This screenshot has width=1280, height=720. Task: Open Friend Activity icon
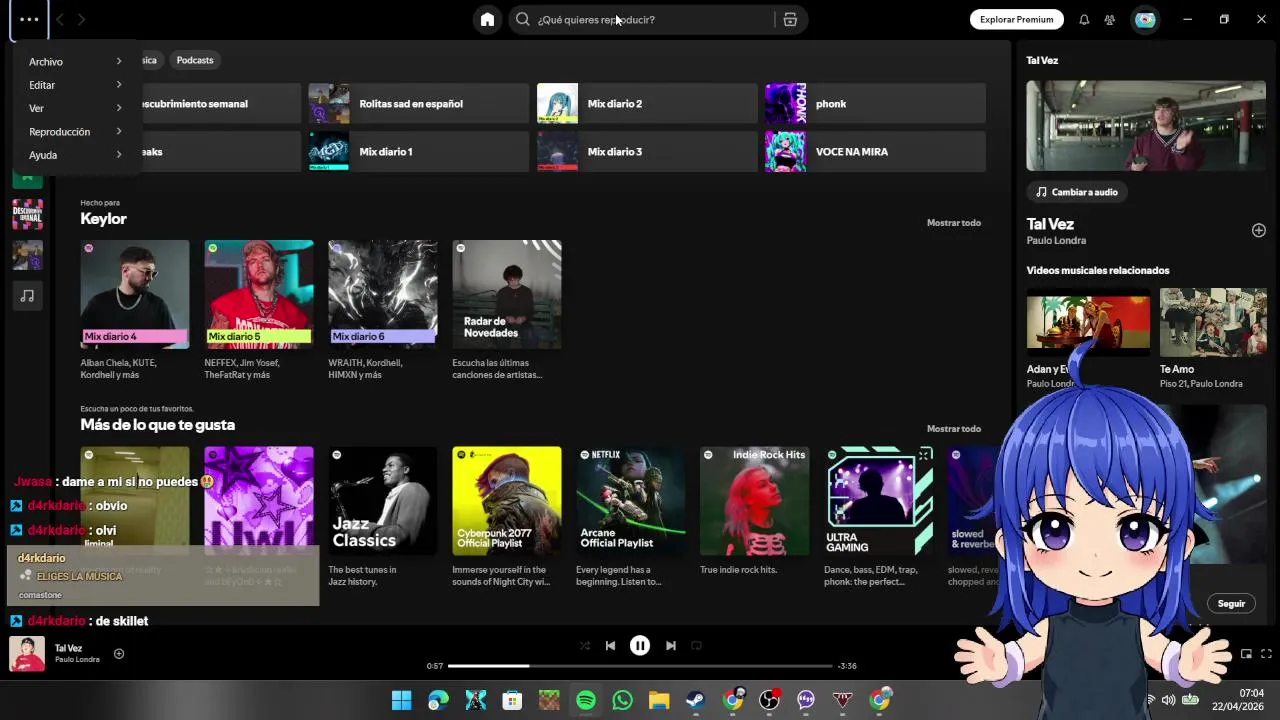coord(1110,19)
